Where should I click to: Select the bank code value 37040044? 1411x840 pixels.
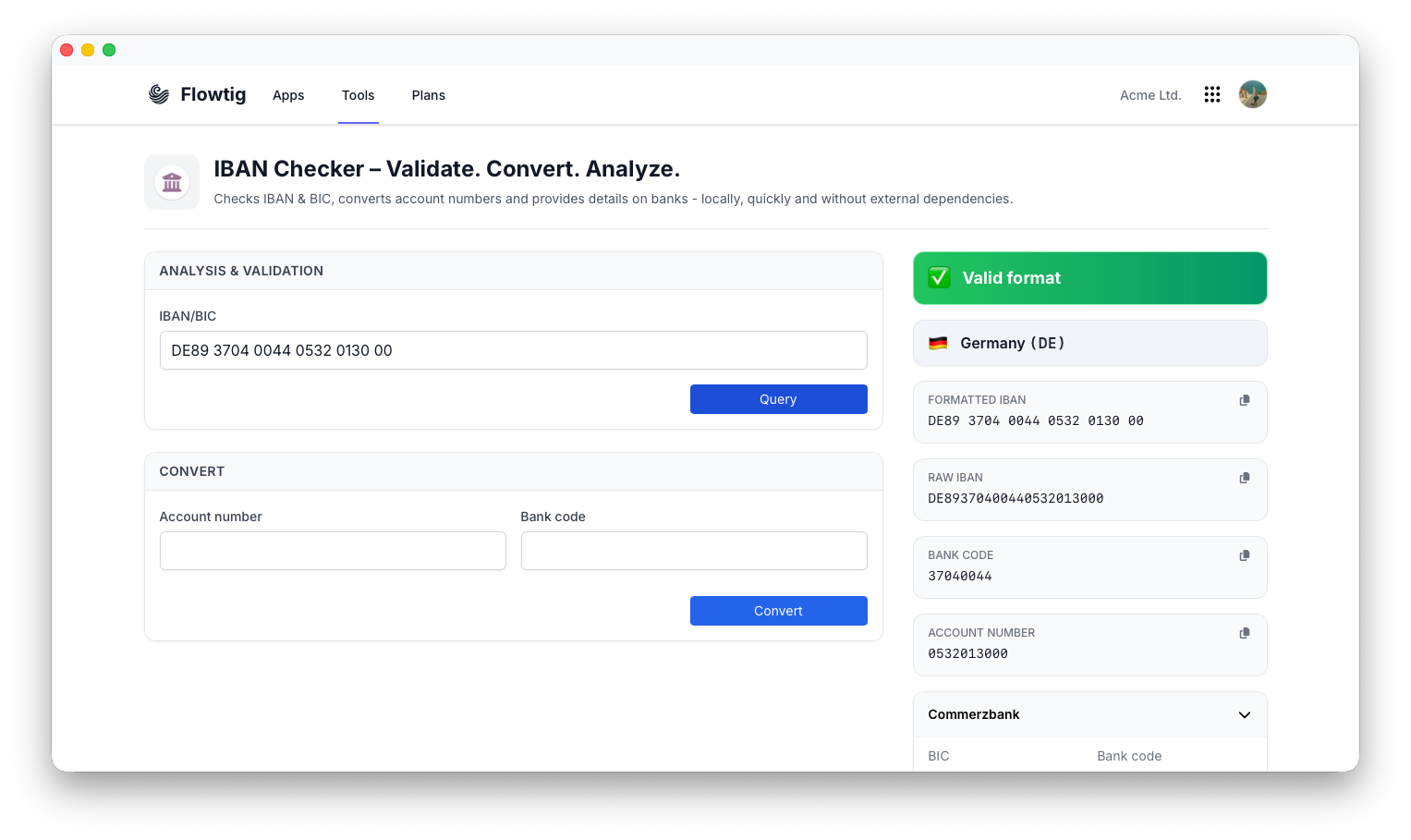[960, 576]
